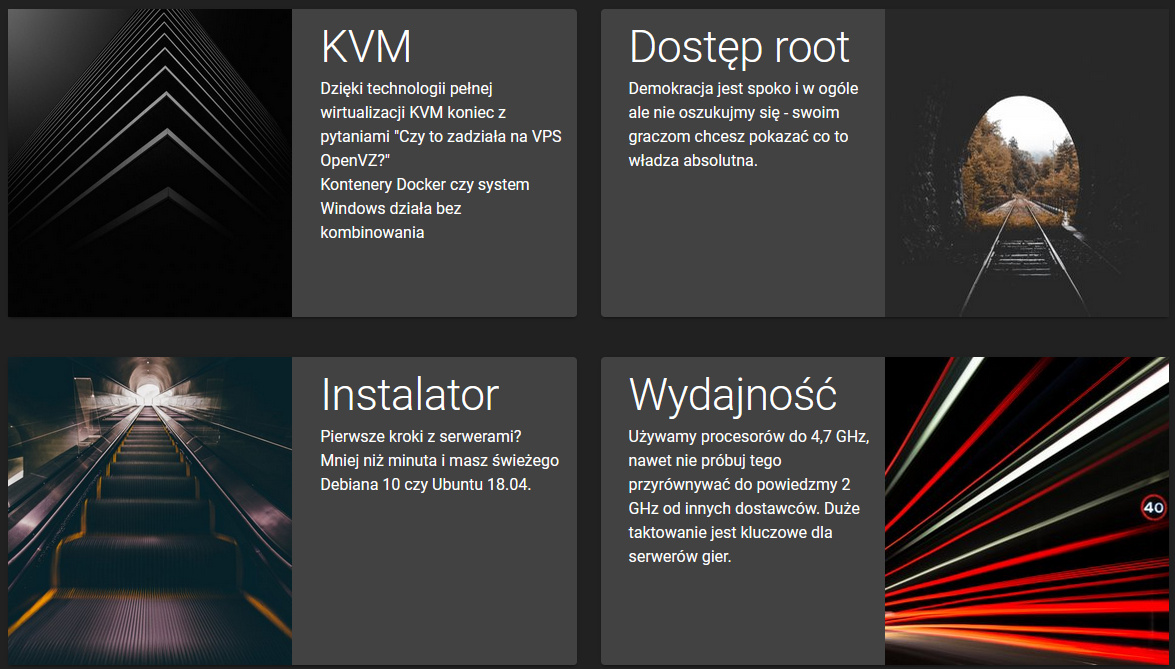
Task: Click the "Demokracja jest spoko" text line
Action: pos(743,88)
